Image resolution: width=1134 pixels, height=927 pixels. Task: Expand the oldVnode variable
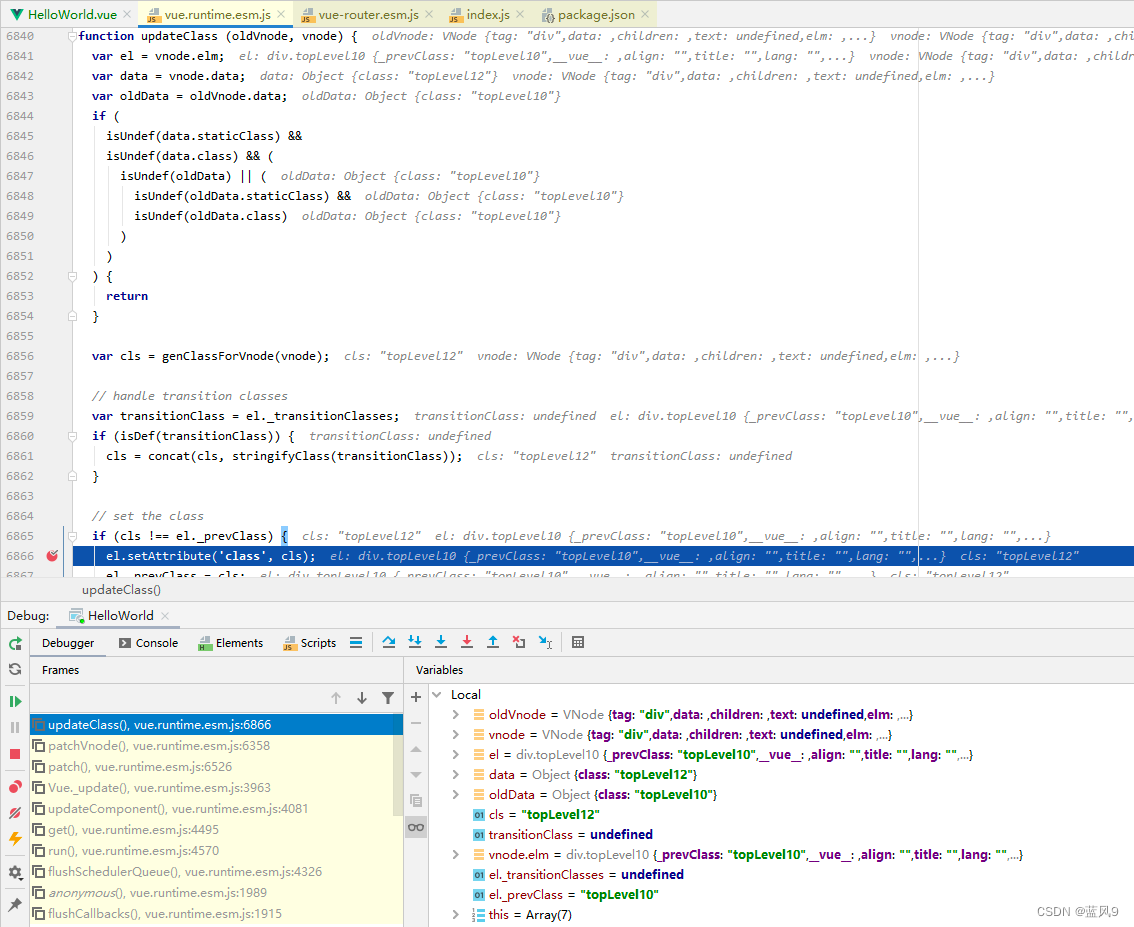click(x=457, y=714)
